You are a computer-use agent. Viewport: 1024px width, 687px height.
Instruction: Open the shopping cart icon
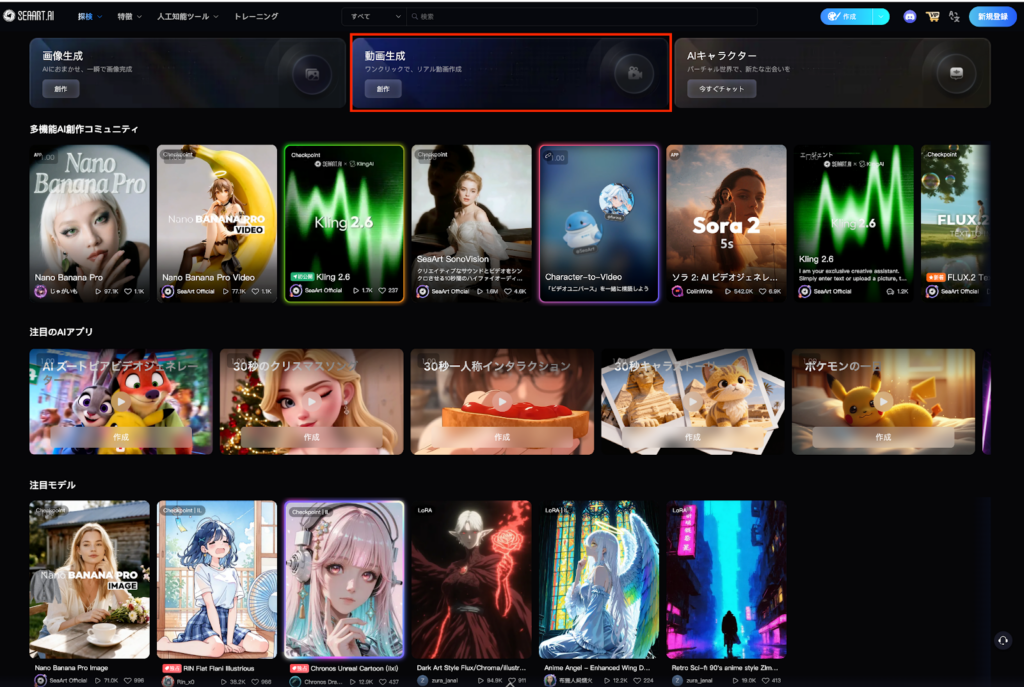click(932, 17)
